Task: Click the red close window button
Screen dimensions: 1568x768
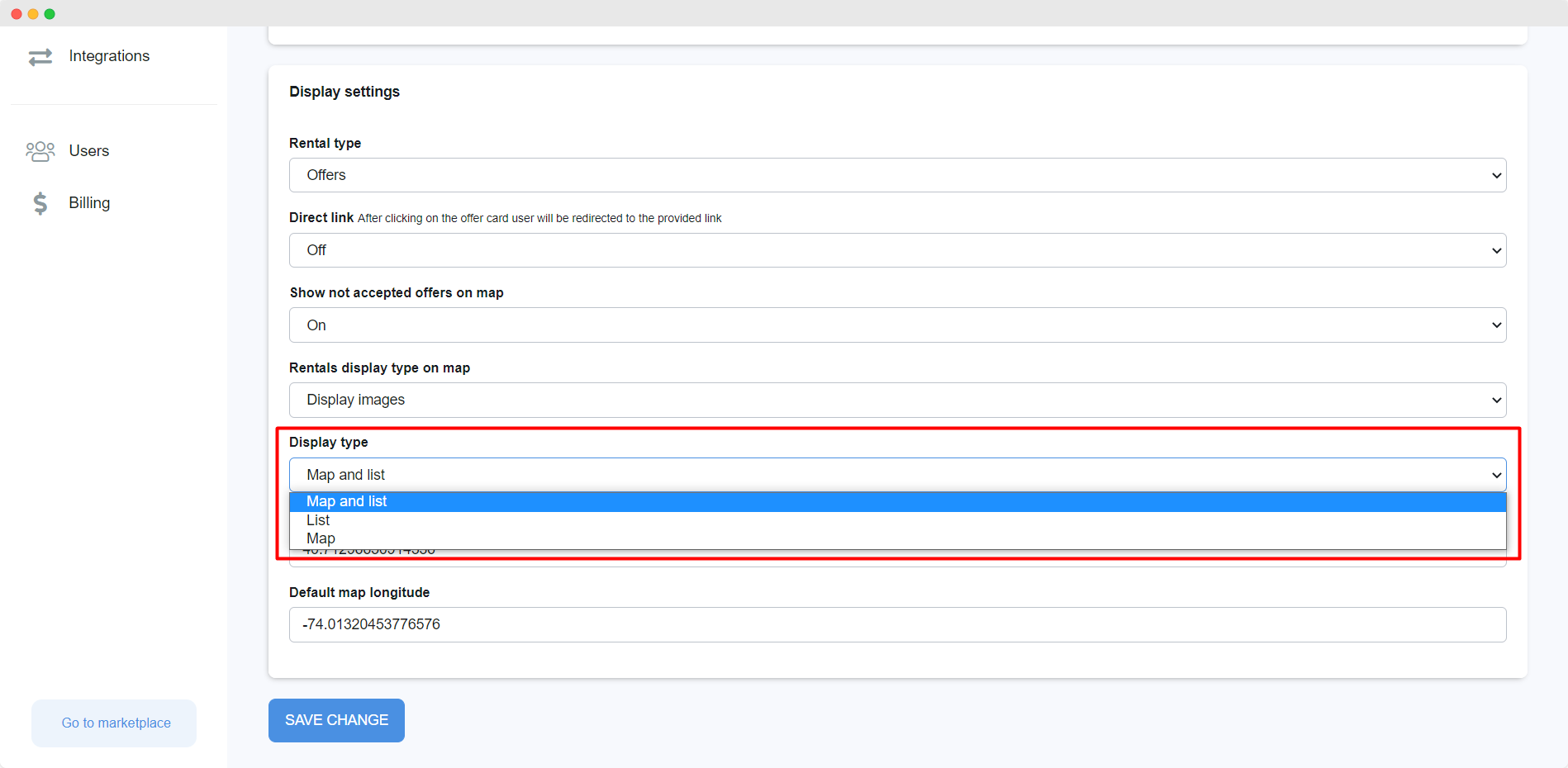Action: click(17, 14)
